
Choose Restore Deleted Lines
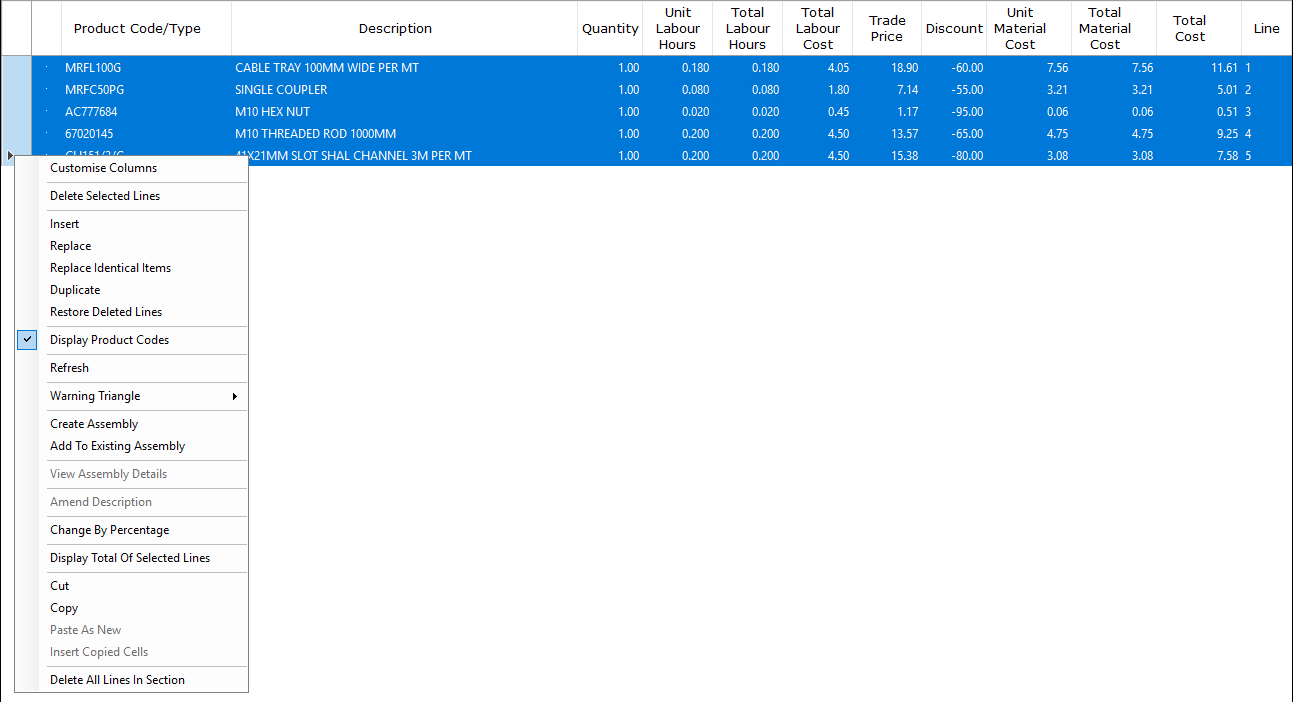105,312
